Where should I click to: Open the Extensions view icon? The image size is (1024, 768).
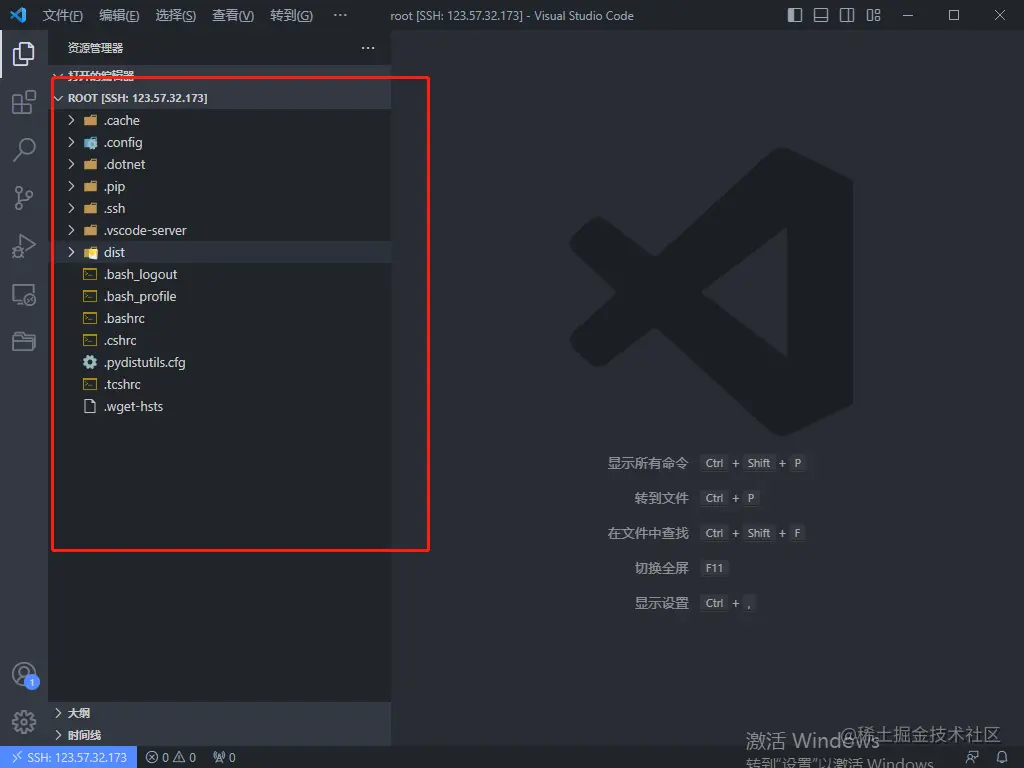pos(24,102)
